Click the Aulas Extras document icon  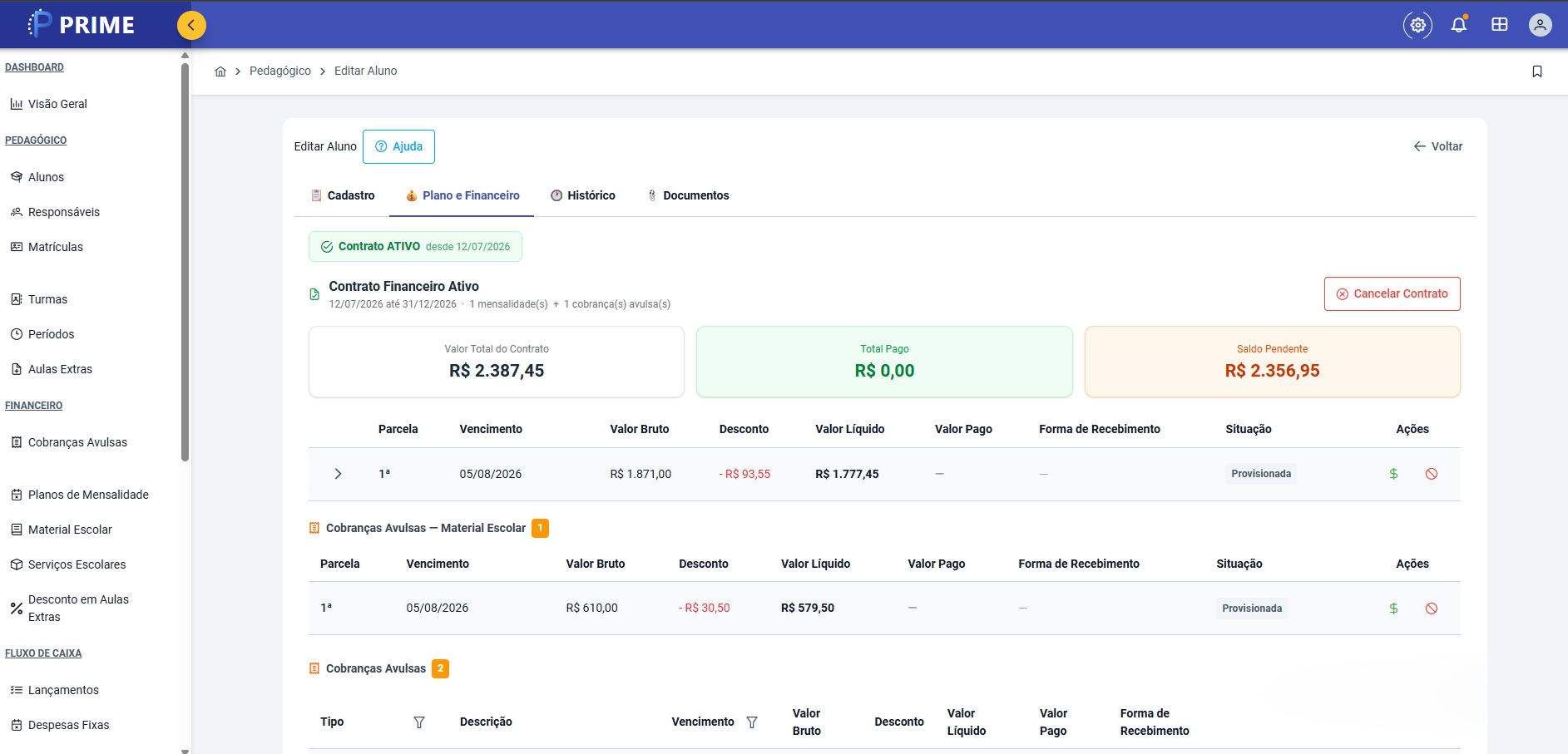click(x=17, y=369)
